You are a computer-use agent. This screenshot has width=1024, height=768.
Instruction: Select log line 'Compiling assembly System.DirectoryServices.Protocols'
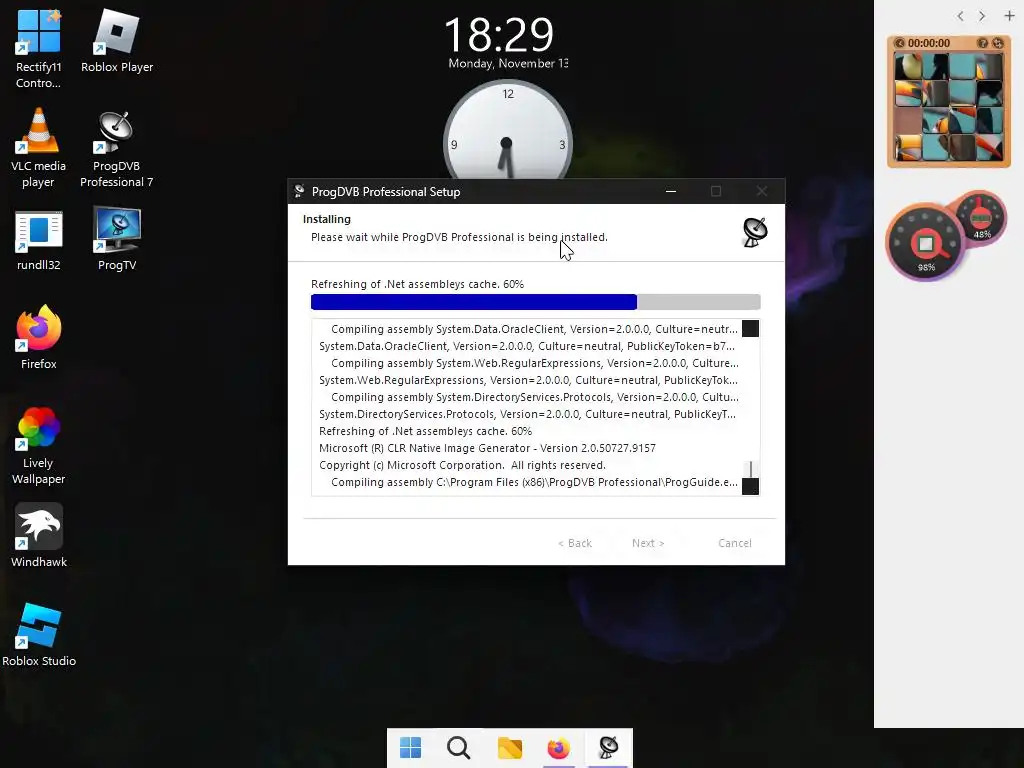[x=535, y=397]
